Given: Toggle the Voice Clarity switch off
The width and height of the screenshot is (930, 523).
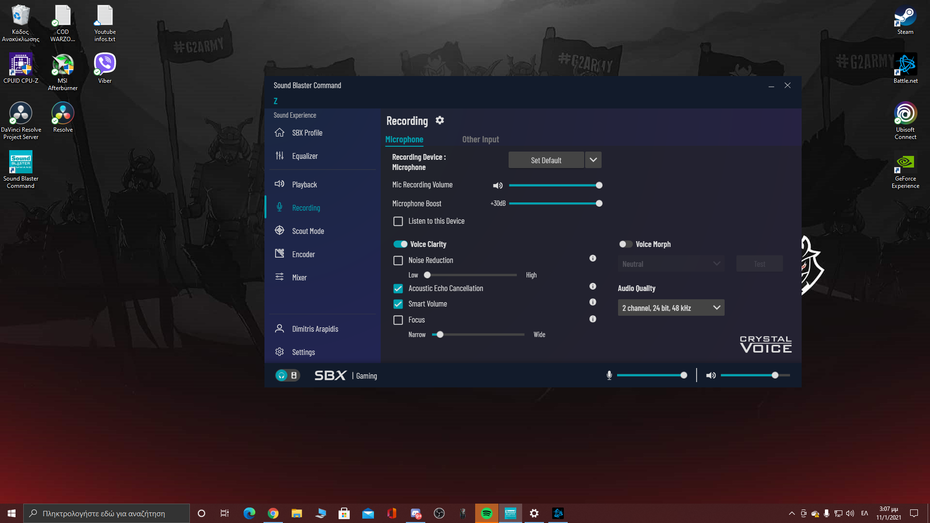Looking at the screenshot, I should [400, 244].
